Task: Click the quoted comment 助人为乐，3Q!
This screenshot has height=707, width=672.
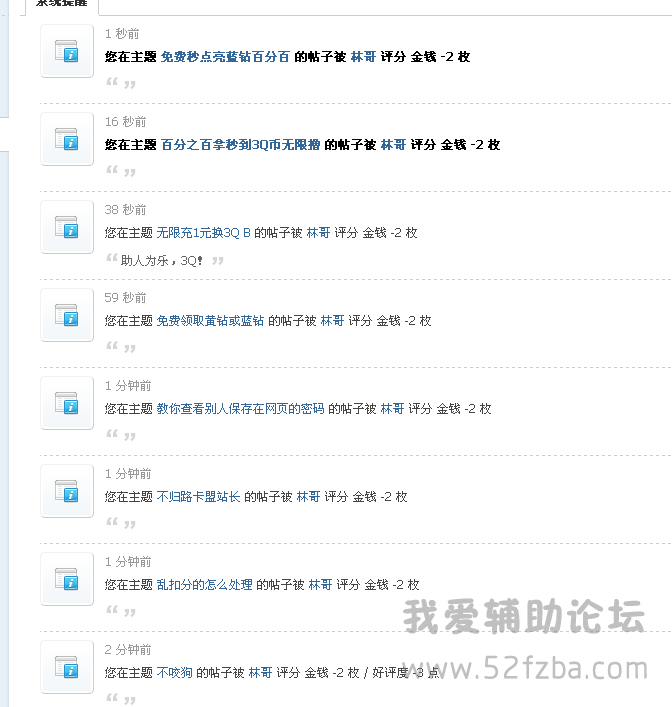Action: (161, 261)
